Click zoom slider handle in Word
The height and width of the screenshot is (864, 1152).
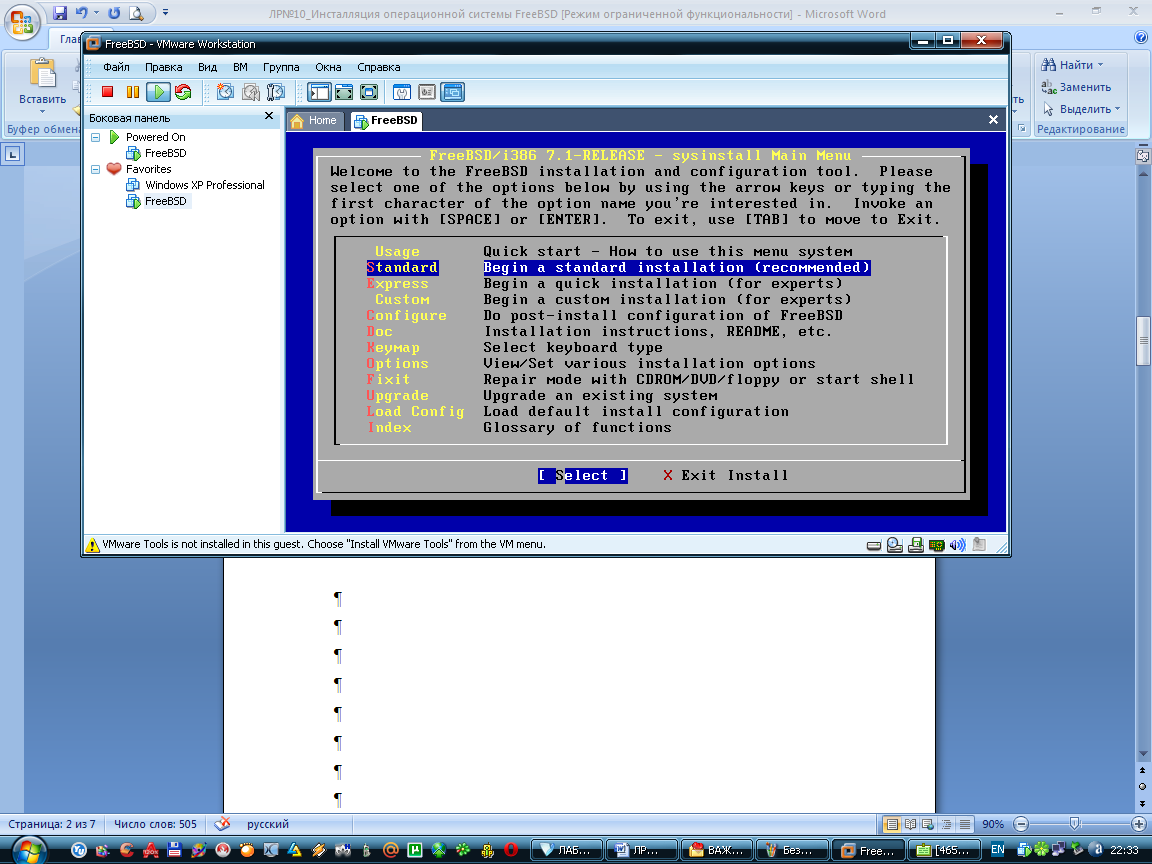[x=1074, y=824]
